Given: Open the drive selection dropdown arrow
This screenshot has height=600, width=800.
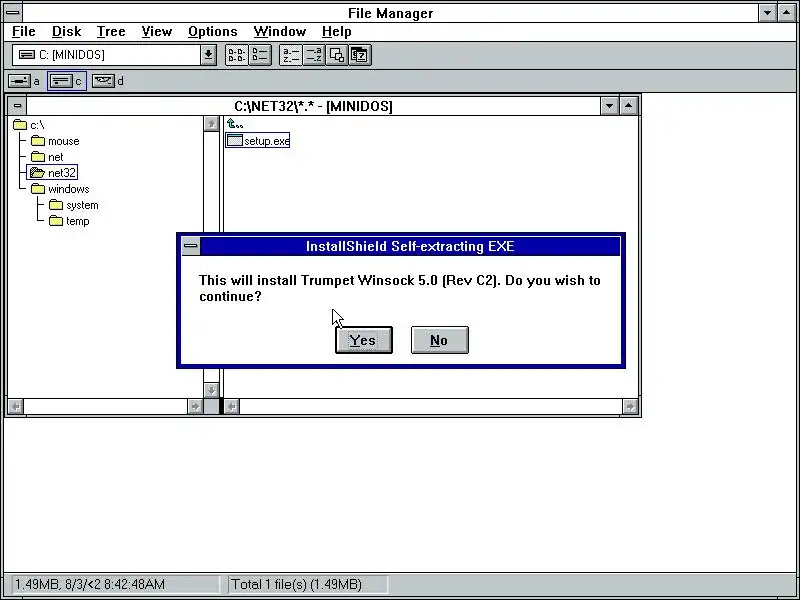Looking at the screenshot, I should point(208,55).
